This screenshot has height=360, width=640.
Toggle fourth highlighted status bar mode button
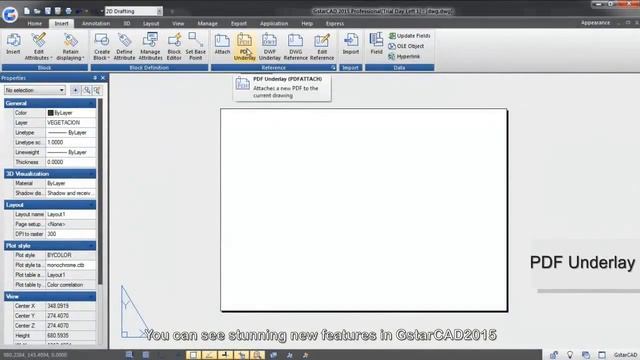point(241,355)
